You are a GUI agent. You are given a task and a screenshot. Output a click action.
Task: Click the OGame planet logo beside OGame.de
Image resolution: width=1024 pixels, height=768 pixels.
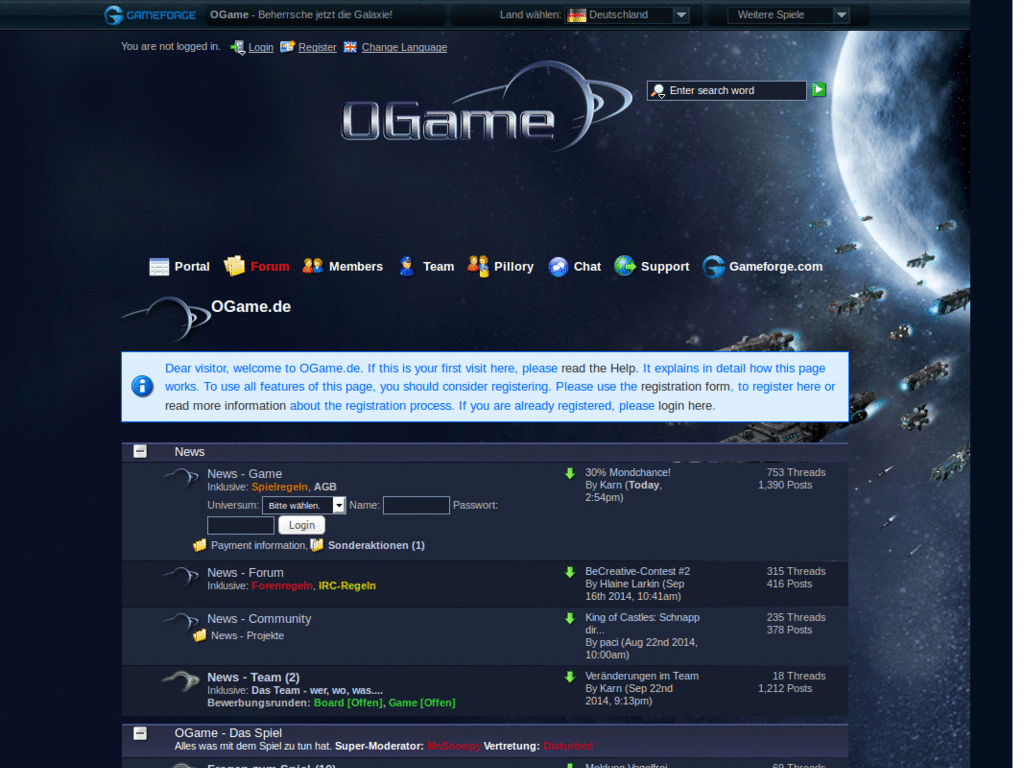167,319
